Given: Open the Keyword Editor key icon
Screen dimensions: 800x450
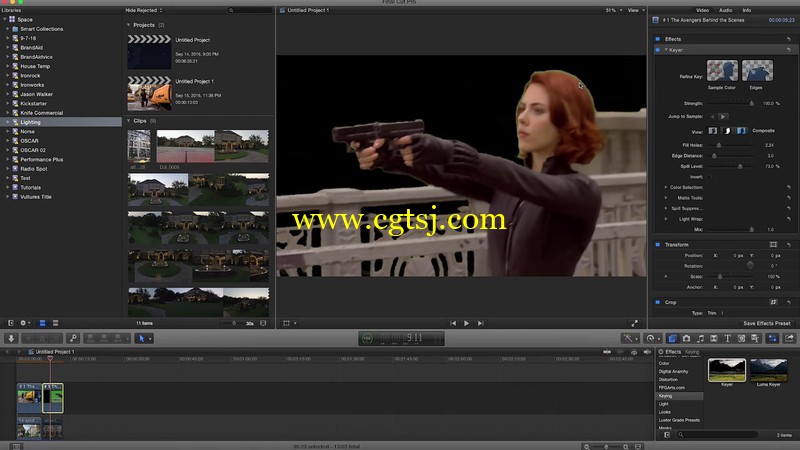Looking at the screenshot, I should (73, 338).
